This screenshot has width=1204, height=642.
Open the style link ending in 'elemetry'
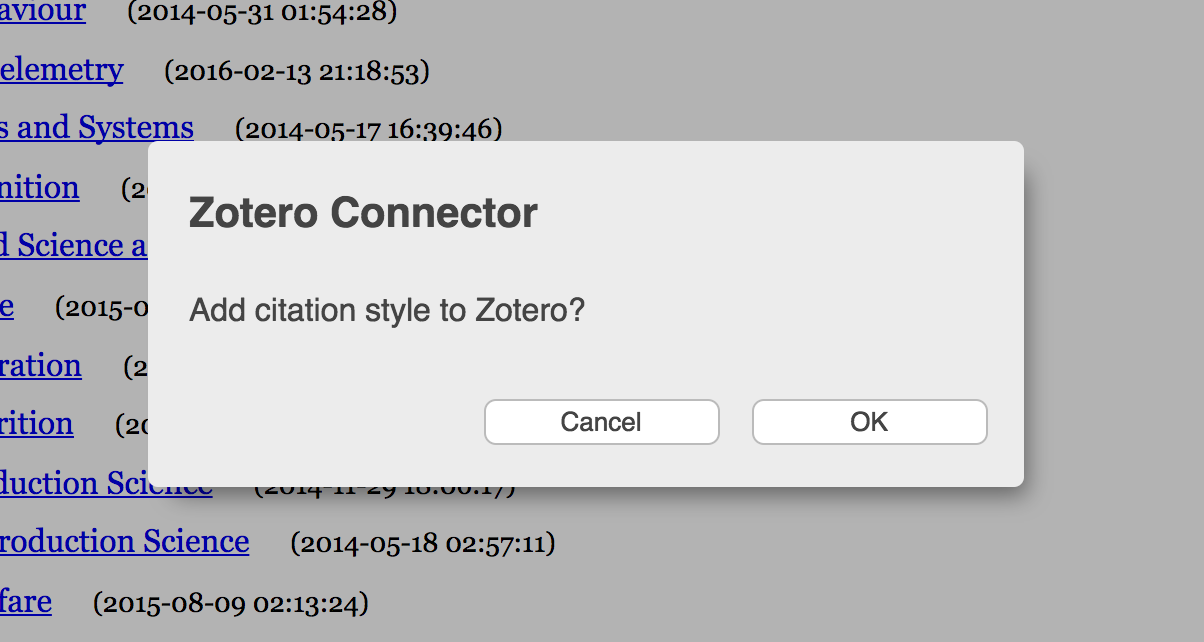pos(60,70)
